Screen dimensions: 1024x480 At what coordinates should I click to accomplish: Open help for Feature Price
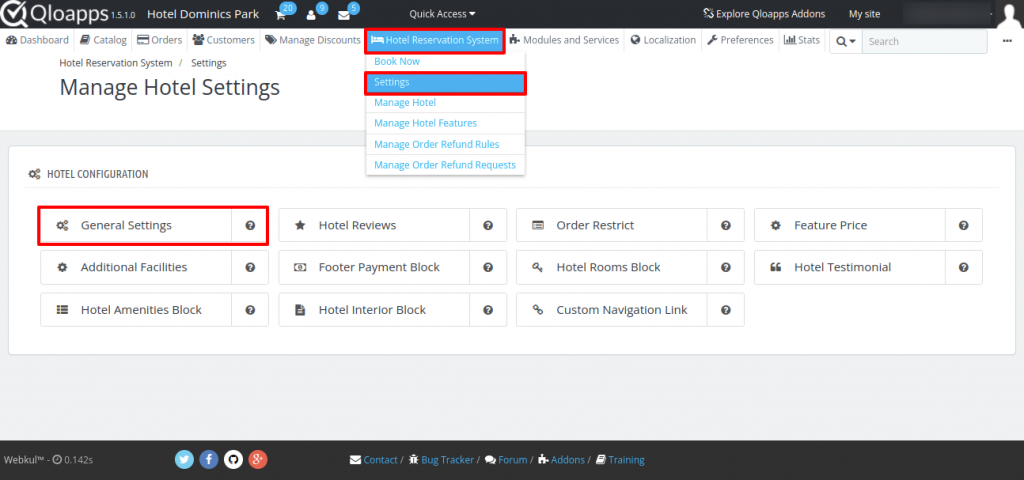[x=963, y=225]
